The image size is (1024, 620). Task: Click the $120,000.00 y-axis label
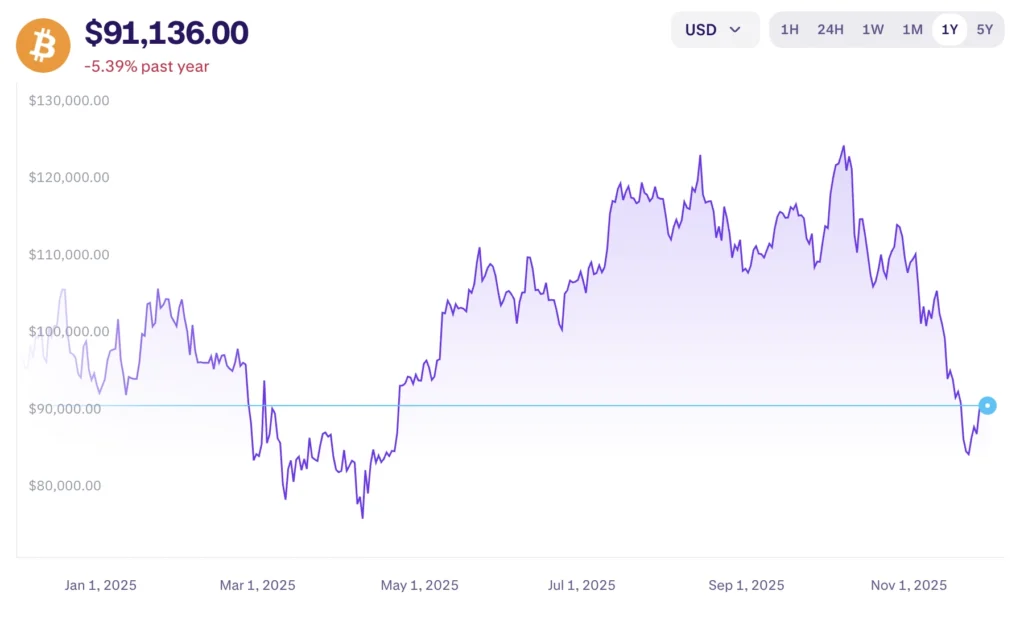69,177
